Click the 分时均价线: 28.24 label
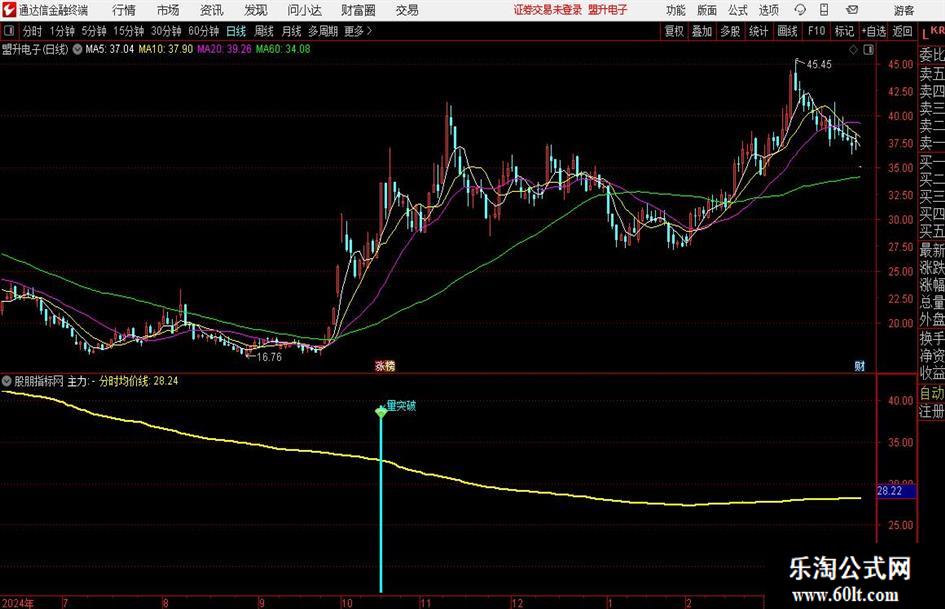This screenshot has width=945, height=609. coord(139,381)
